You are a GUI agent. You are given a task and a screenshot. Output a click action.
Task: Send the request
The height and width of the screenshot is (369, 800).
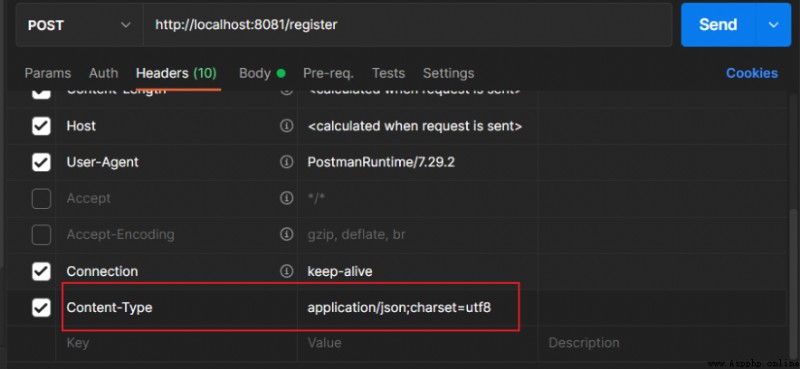pos(718,24)
